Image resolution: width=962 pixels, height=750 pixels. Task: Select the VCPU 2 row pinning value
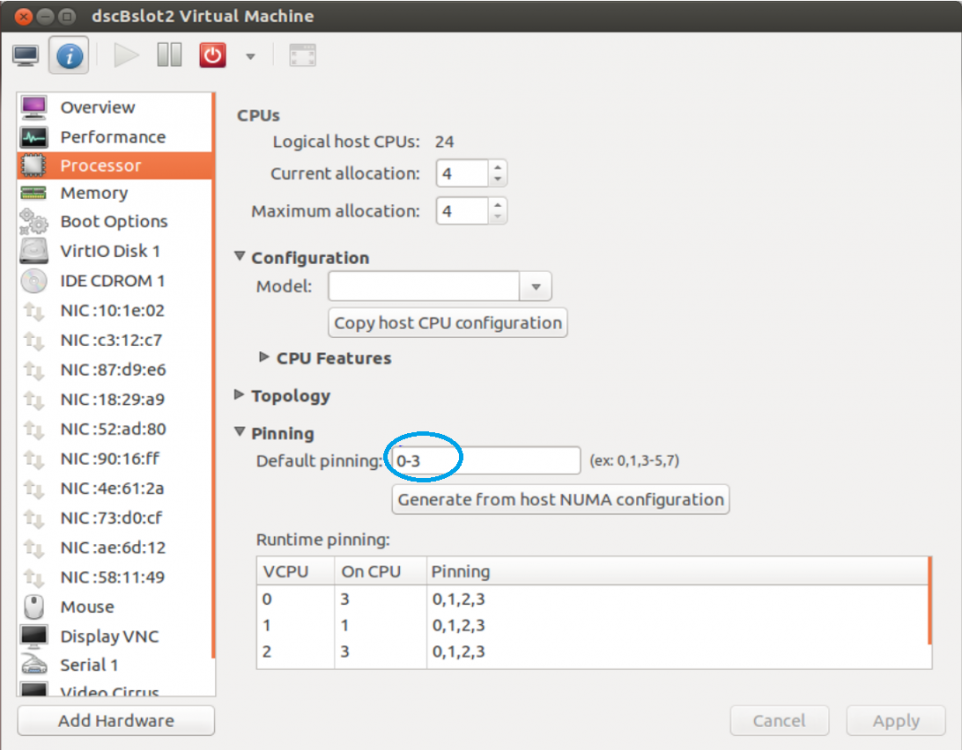click(x=458, y=652)
